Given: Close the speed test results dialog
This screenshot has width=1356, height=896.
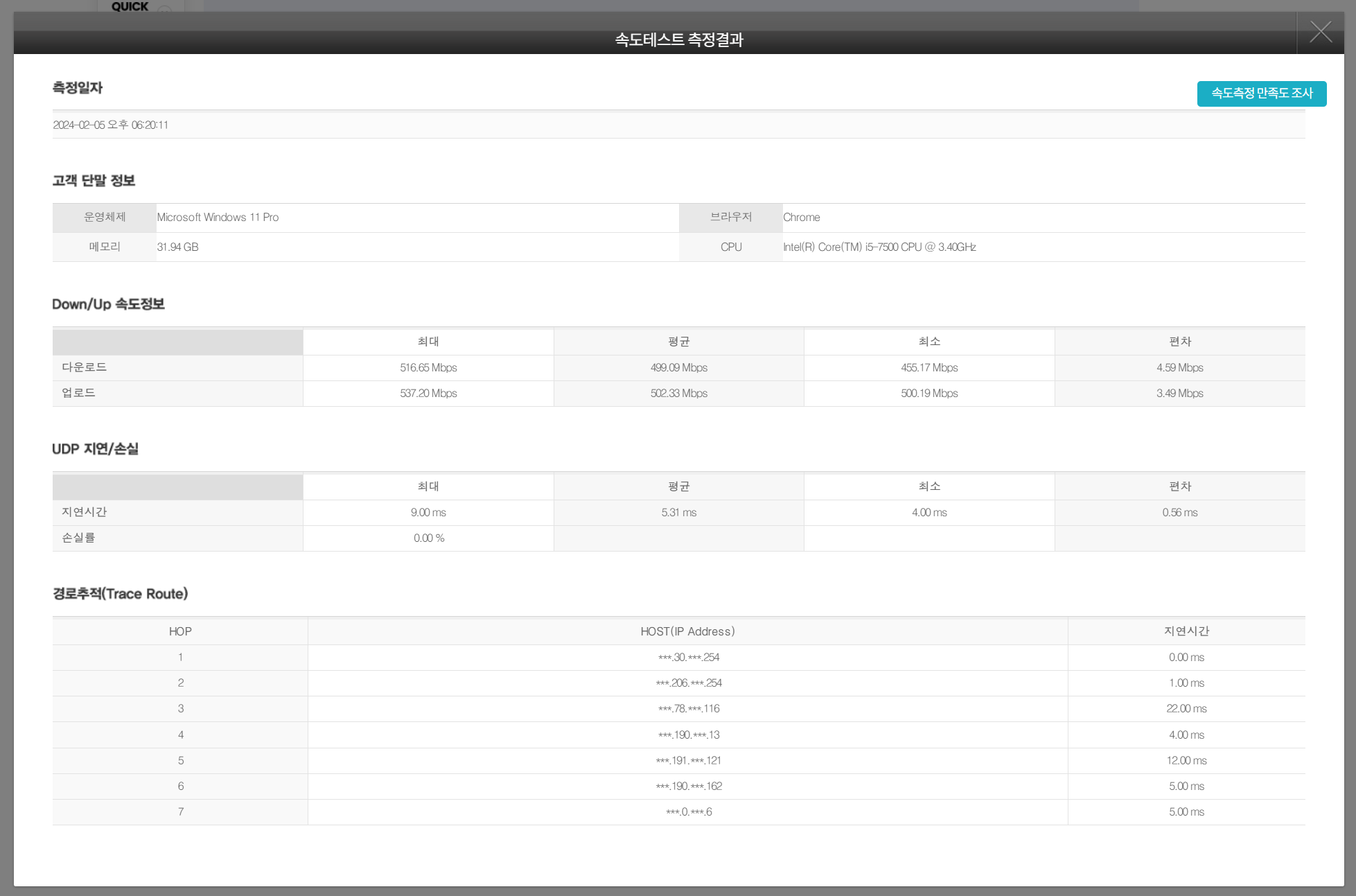Looking at the screenshot, I should point(1320,32).
